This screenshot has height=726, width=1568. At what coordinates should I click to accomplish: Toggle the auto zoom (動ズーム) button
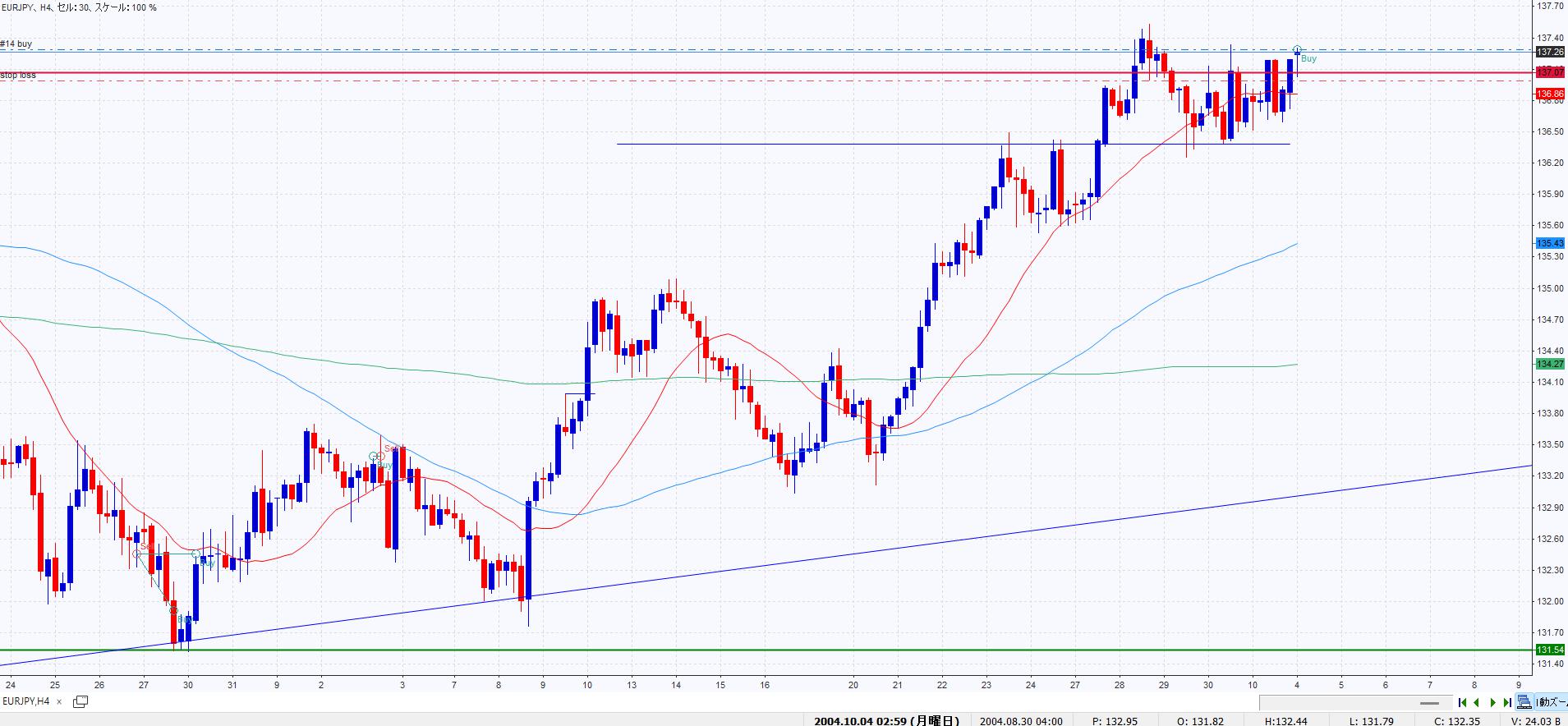click(x=1548, y=702)
